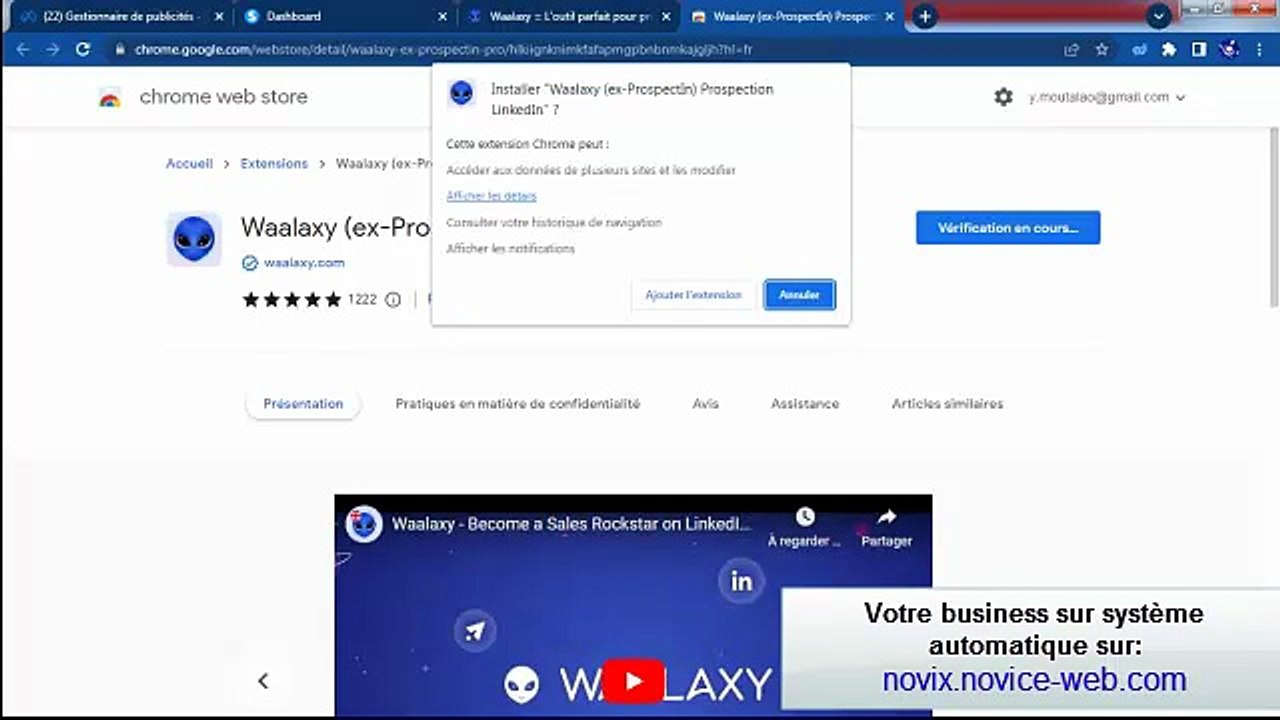1280x720 pixels.
Task: Click the five-star rating
Action: (x=291, y=299)
